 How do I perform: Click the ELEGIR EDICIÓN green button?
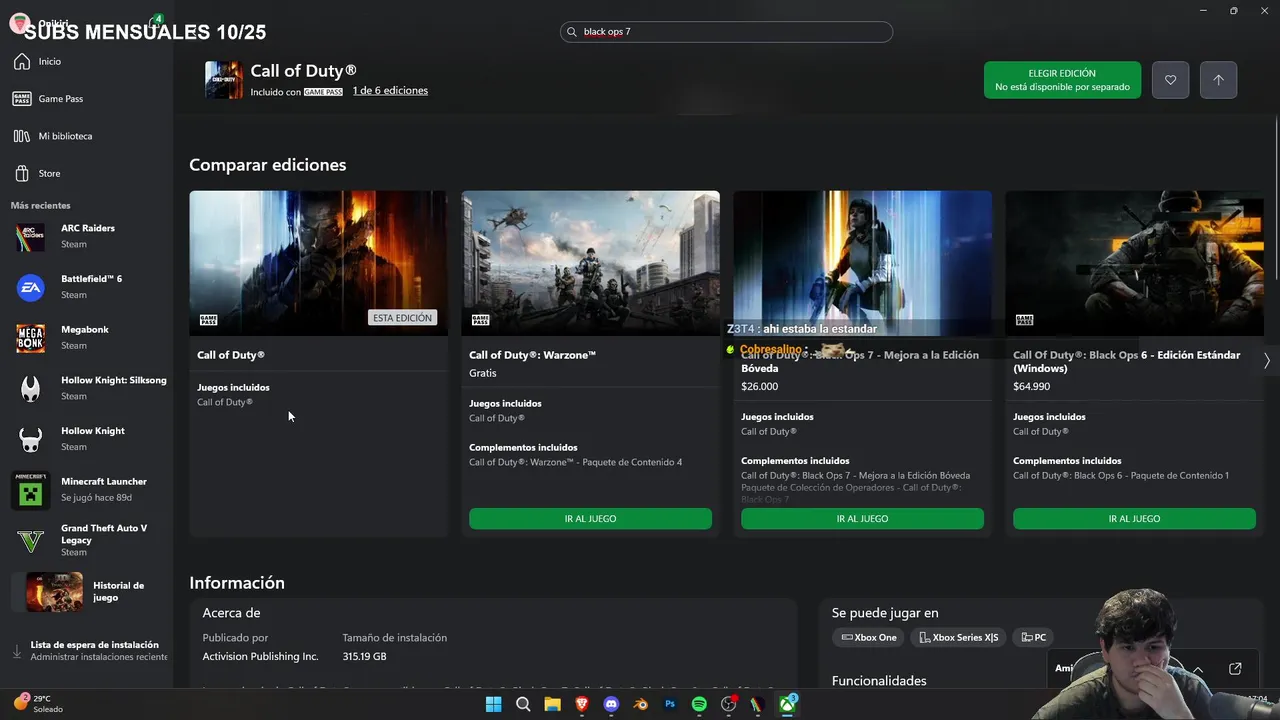(1062, 80)
